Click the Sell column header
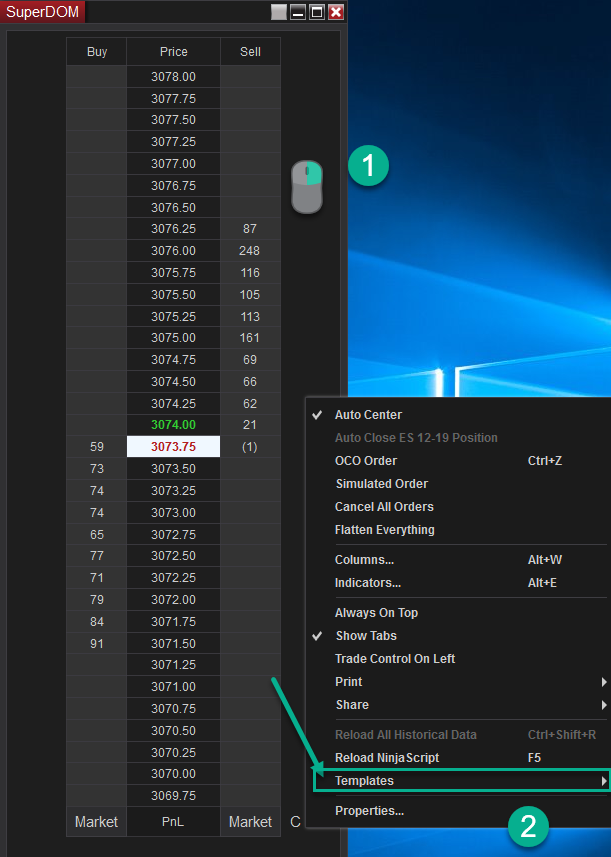This screenshot has height=857, width=611. tap(250, 52)
